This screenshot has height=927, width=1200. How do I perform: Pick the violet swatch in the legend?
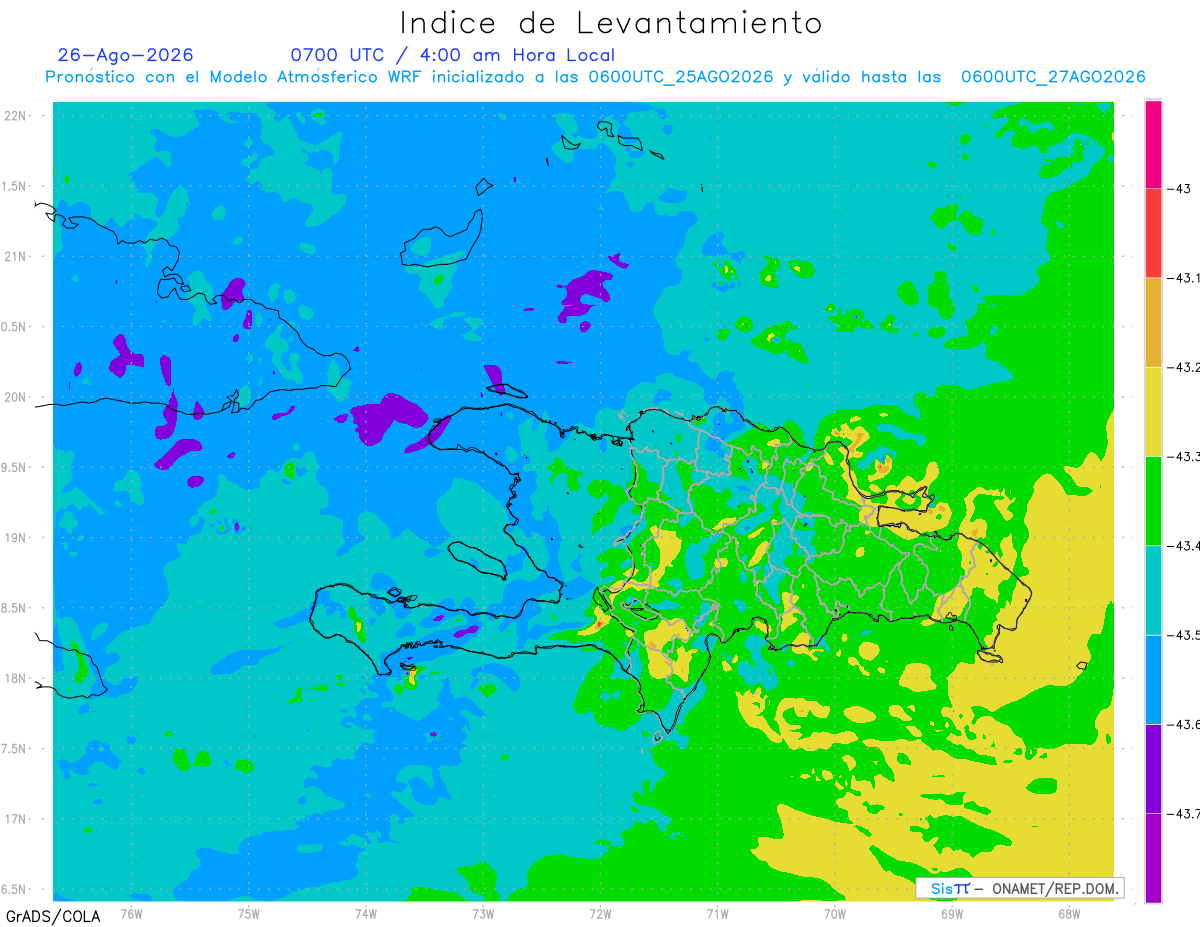(x=1153, y=768)
